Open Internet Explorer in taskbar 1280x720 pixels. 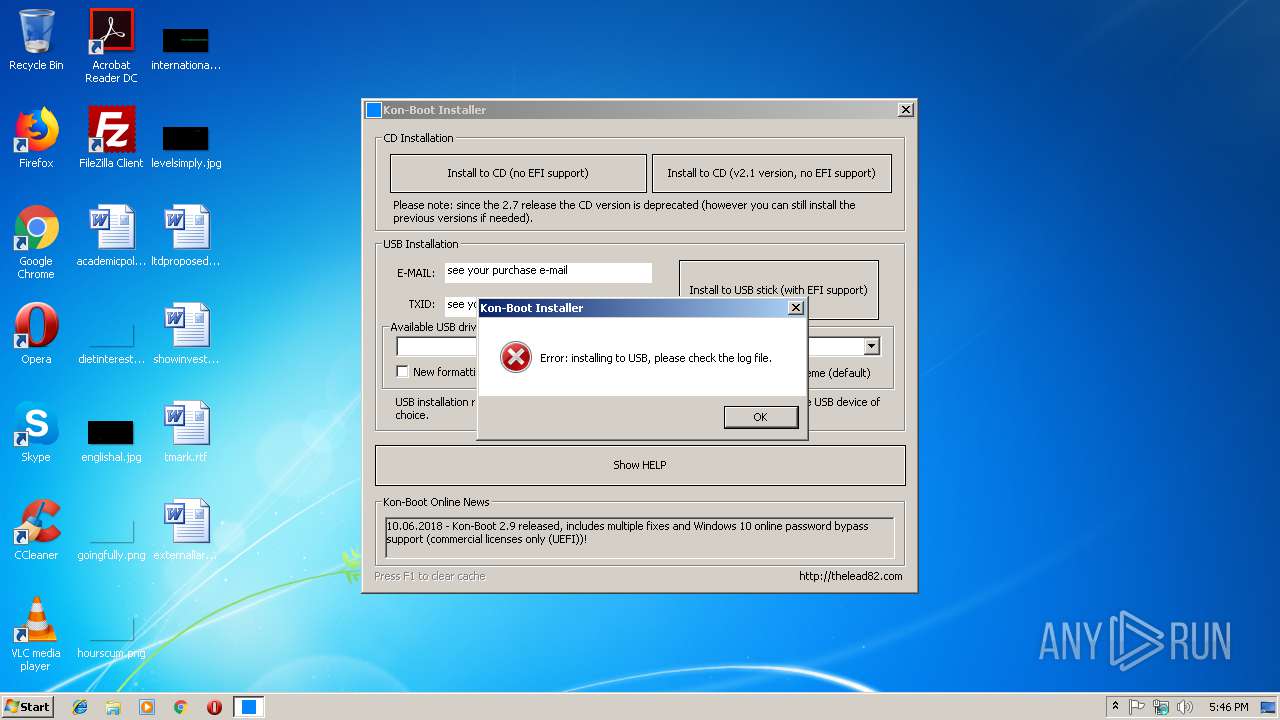click(80, 707)
